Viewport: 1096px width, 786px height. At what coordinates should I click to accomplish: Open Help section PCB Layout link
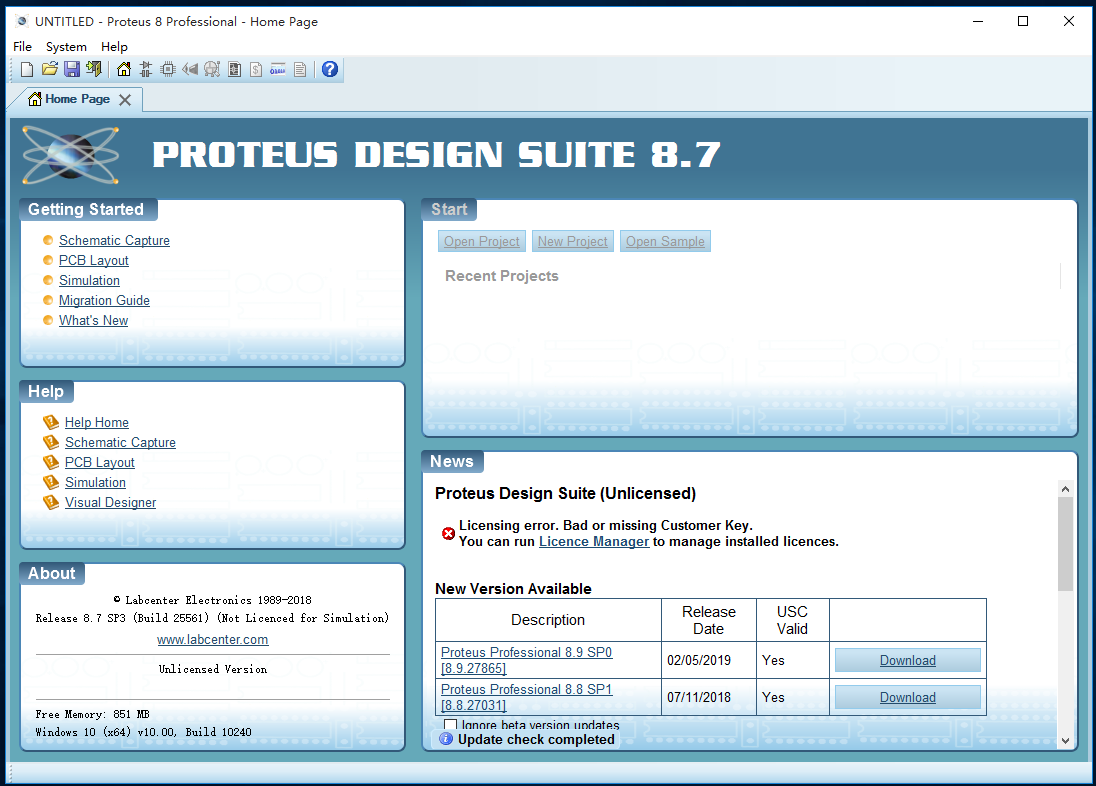point(100,462)
